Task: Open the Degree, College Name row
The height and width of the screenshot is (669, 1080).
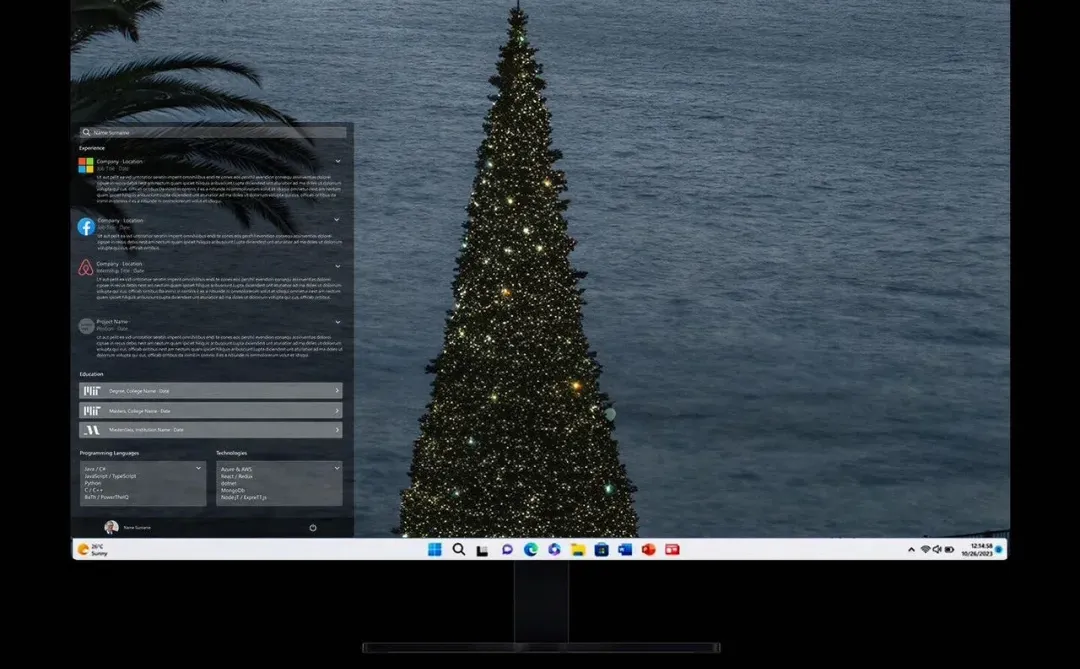Action: (x=211, y=391)
